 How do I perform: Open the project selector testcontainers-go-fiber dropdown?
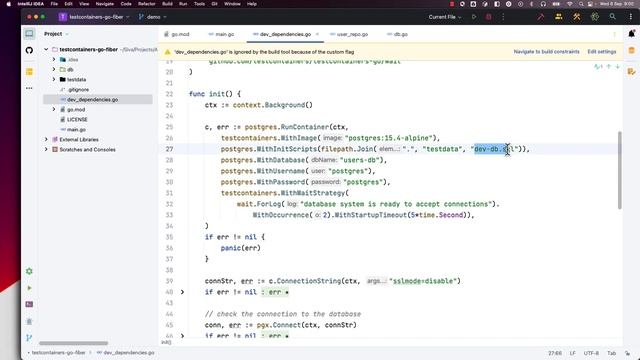(x=94, y=17)
